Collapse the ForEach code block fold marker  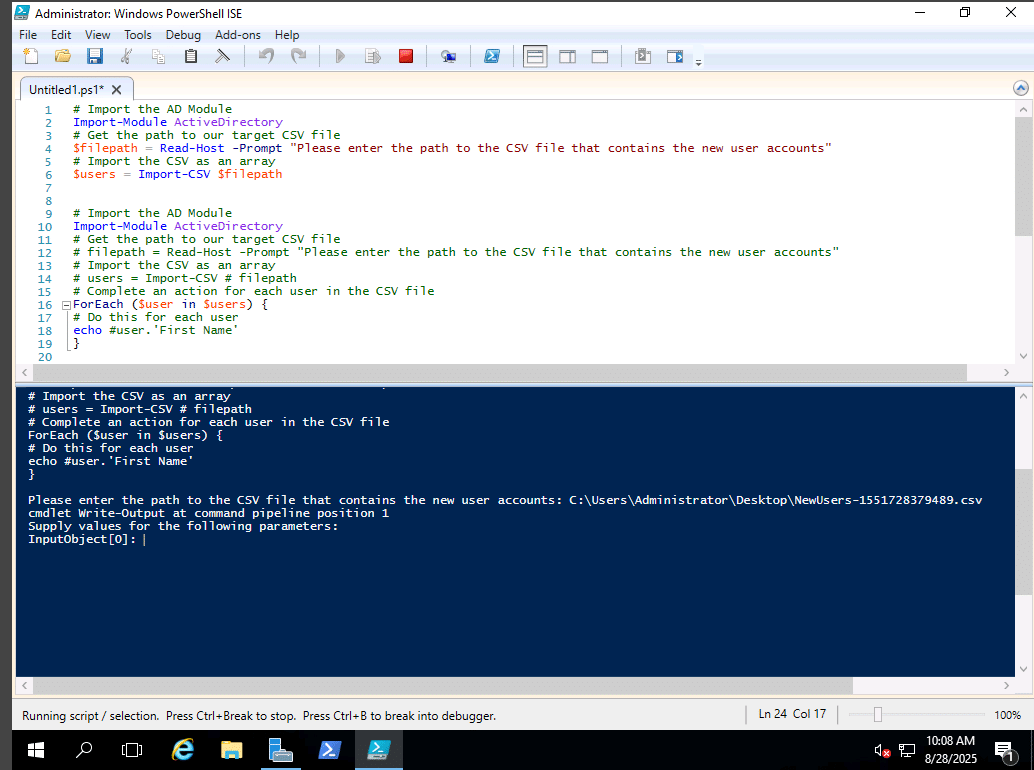(66, 305)
